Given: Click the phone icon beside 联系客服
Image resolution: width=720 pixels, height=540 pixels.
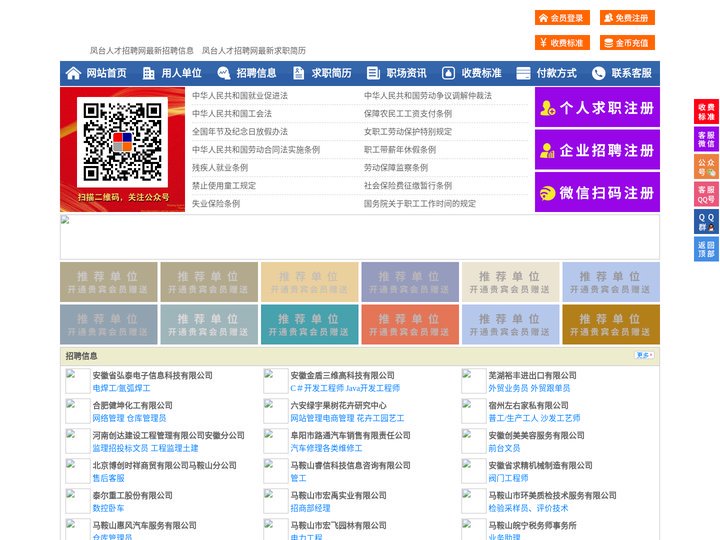Looking at the screenshot, I should (x=598, y=73).
